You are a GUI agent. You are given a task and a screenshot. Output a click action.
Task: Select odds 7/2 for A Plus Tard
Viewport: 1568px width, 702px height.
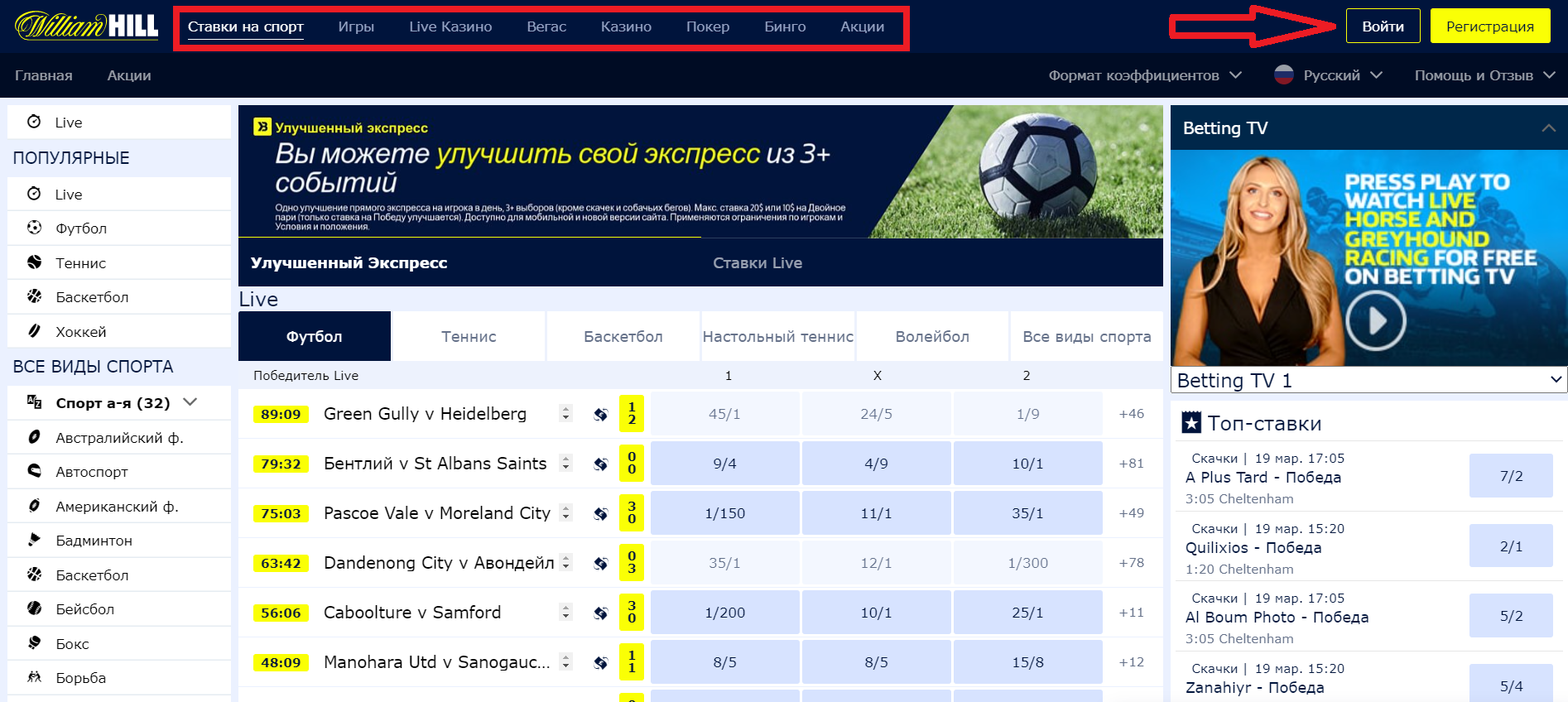click(x=1511, y=476)
